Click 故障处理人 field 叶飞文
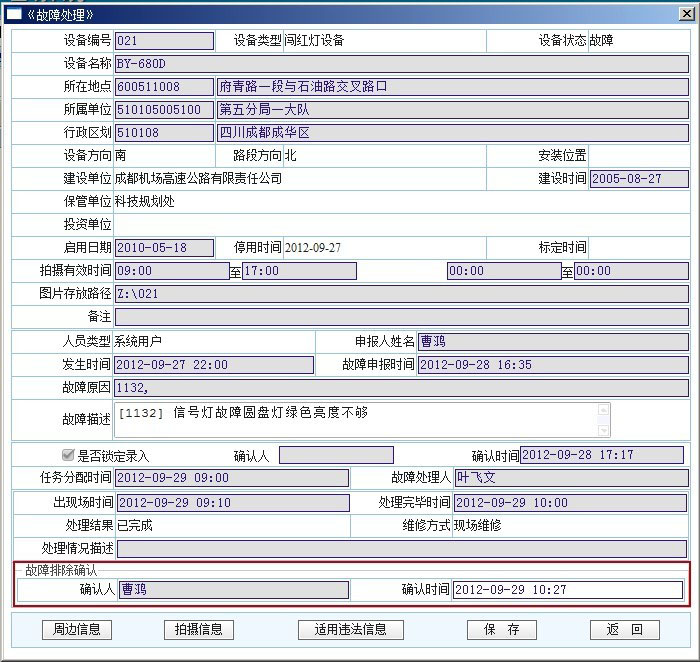 pyautogui.click(x=571, y=478)
